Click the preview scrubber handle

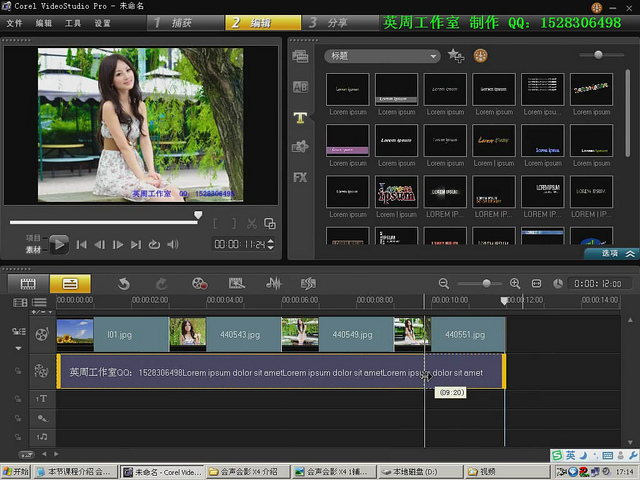pos(198,215)
